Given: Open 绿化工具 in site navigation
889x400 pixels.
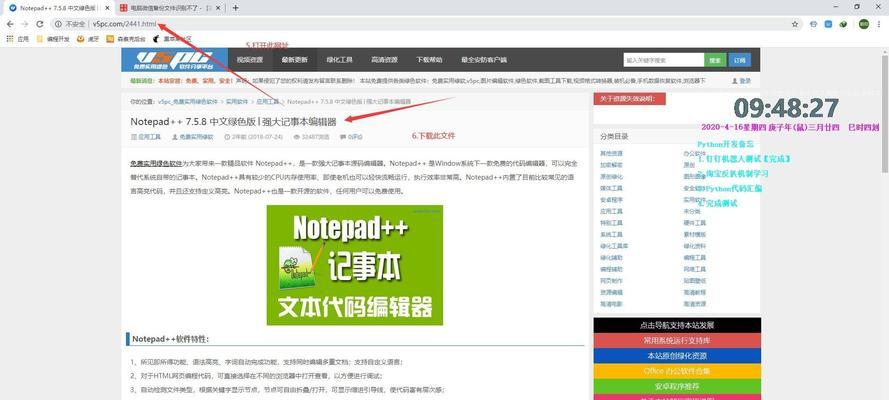Looking at the screenshot, I should coord(340,59).
